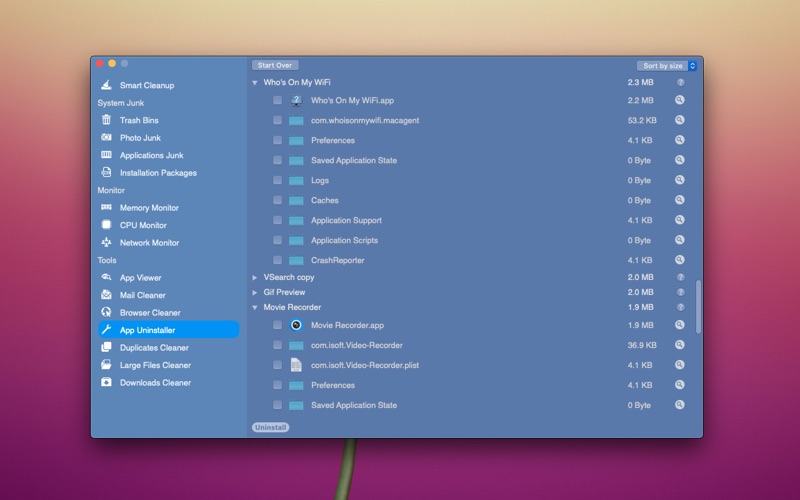Screen dimensions: 800x500
Task: Check com.isoft.Video-Recorder folder checkbox
Action: 277,345
